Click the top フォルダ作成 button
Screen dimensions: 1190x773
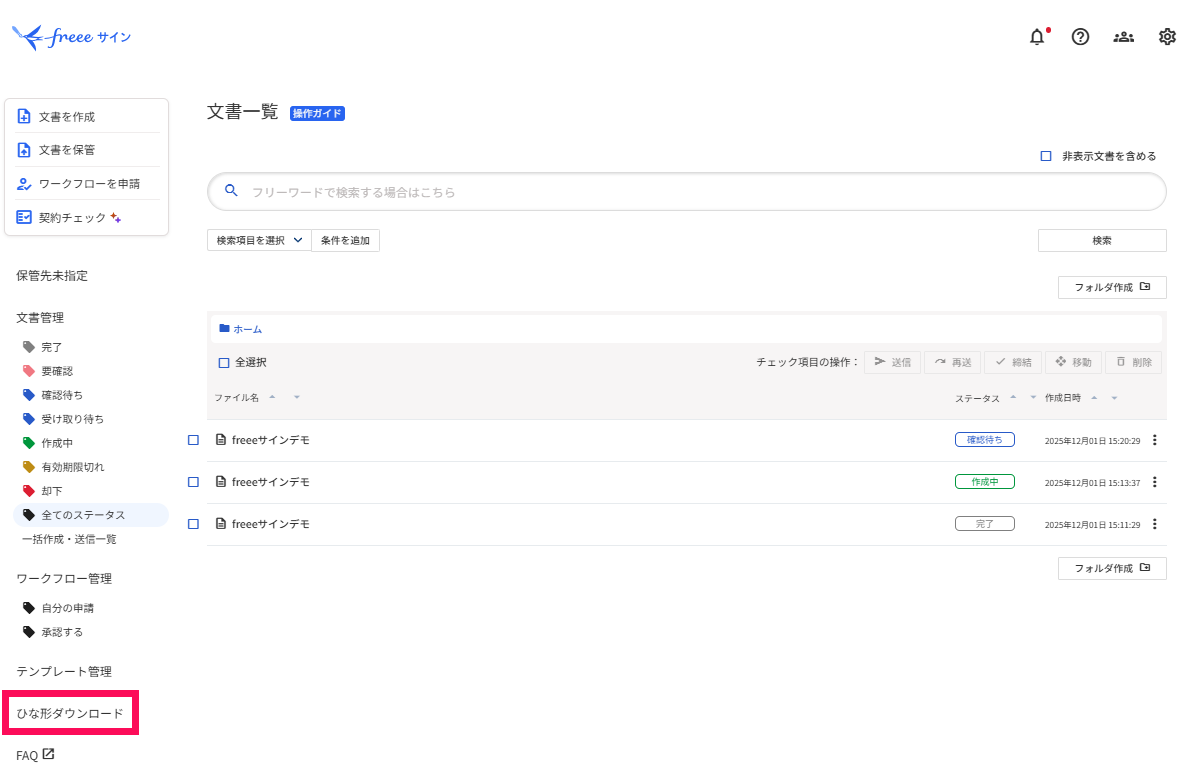pyautogui.click(x=1112, y=287)
